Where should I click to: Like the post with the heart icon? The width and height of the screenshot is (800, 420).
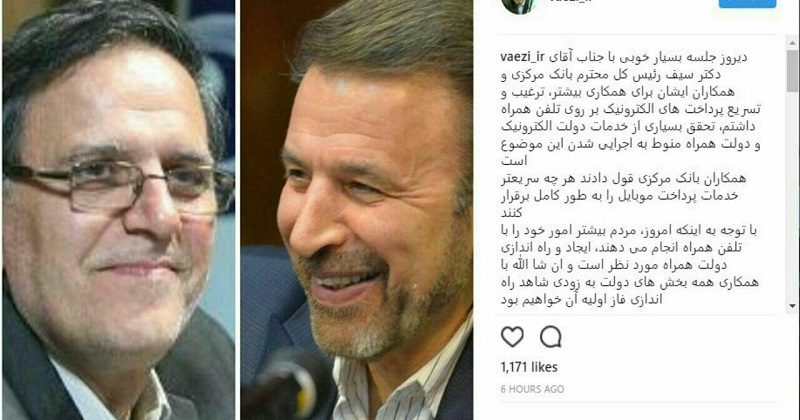[512, 337]
